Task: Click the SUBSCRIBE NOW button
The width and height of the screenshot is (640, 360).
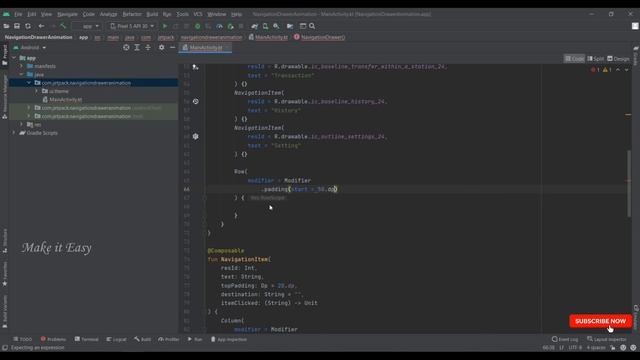Action: tap(600, 321)
